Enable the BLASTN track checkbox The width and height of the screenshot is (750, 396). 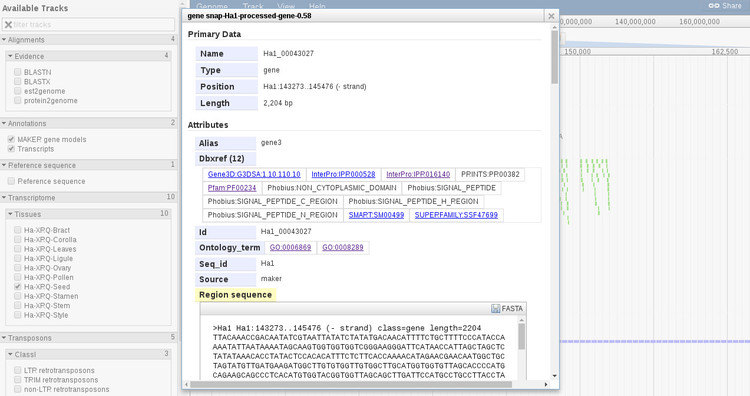pos(18,72)
